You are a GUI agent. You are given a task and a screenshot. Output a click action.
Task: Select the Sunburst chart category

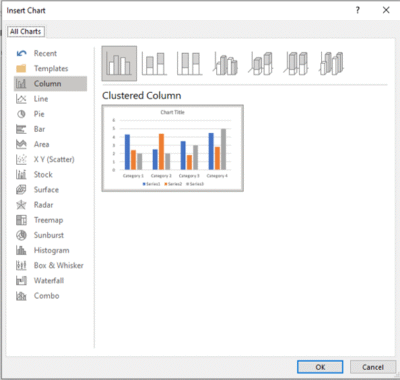[50, 235]
